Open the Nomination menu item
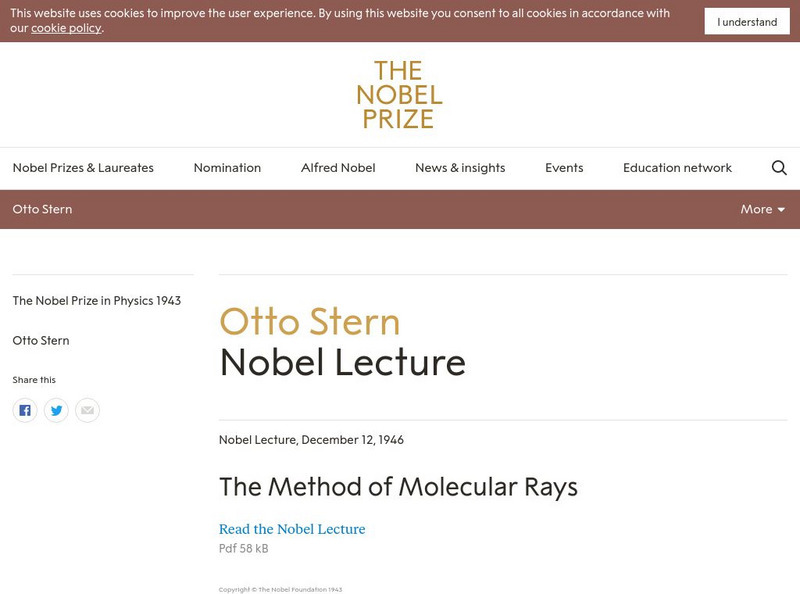Viewport: 800px width, 594px height. click(x=227, y=168)
